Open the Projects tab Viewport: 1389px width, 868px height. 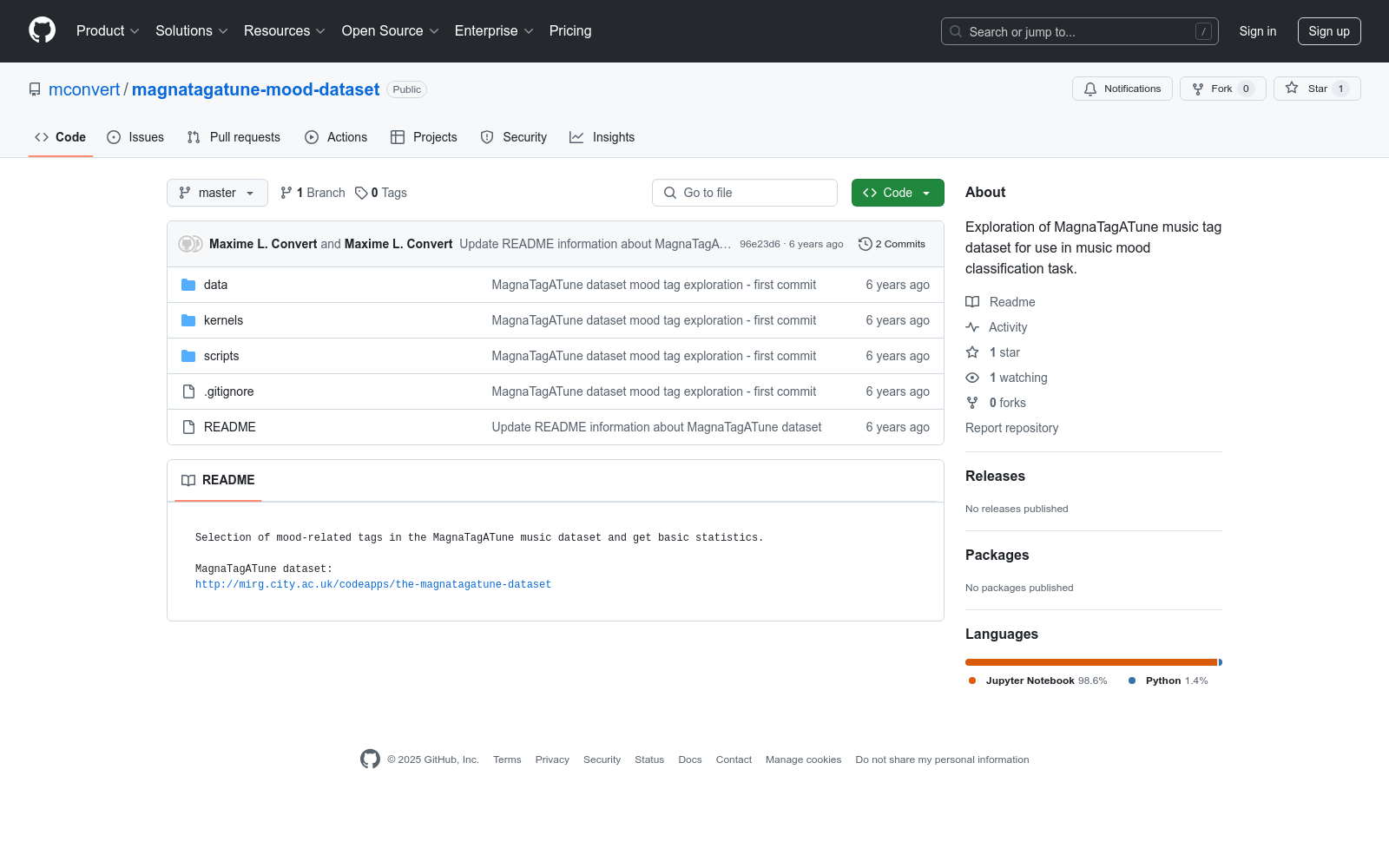[x=424, y=137]
